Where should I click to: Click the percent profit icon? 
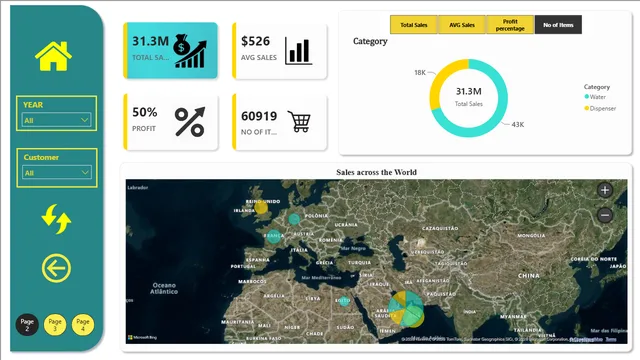190,122
